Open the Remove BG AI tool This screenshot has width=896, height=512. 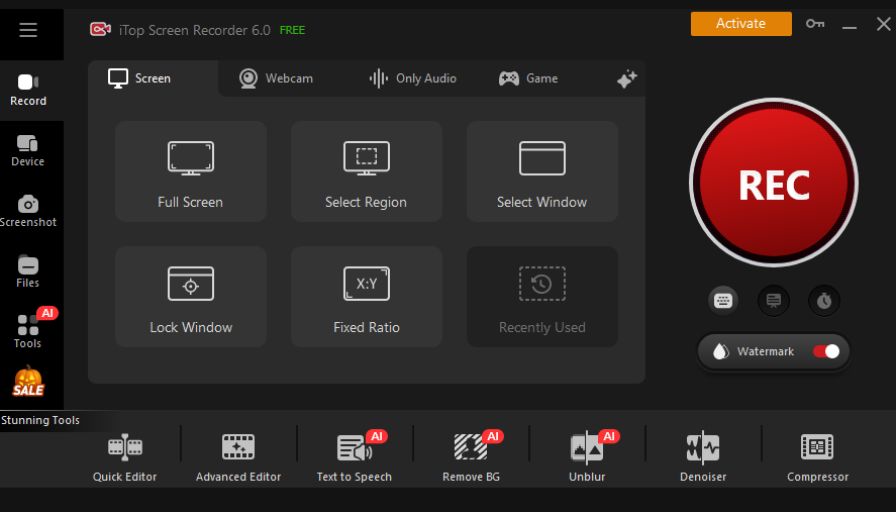(x=471, y=458)
